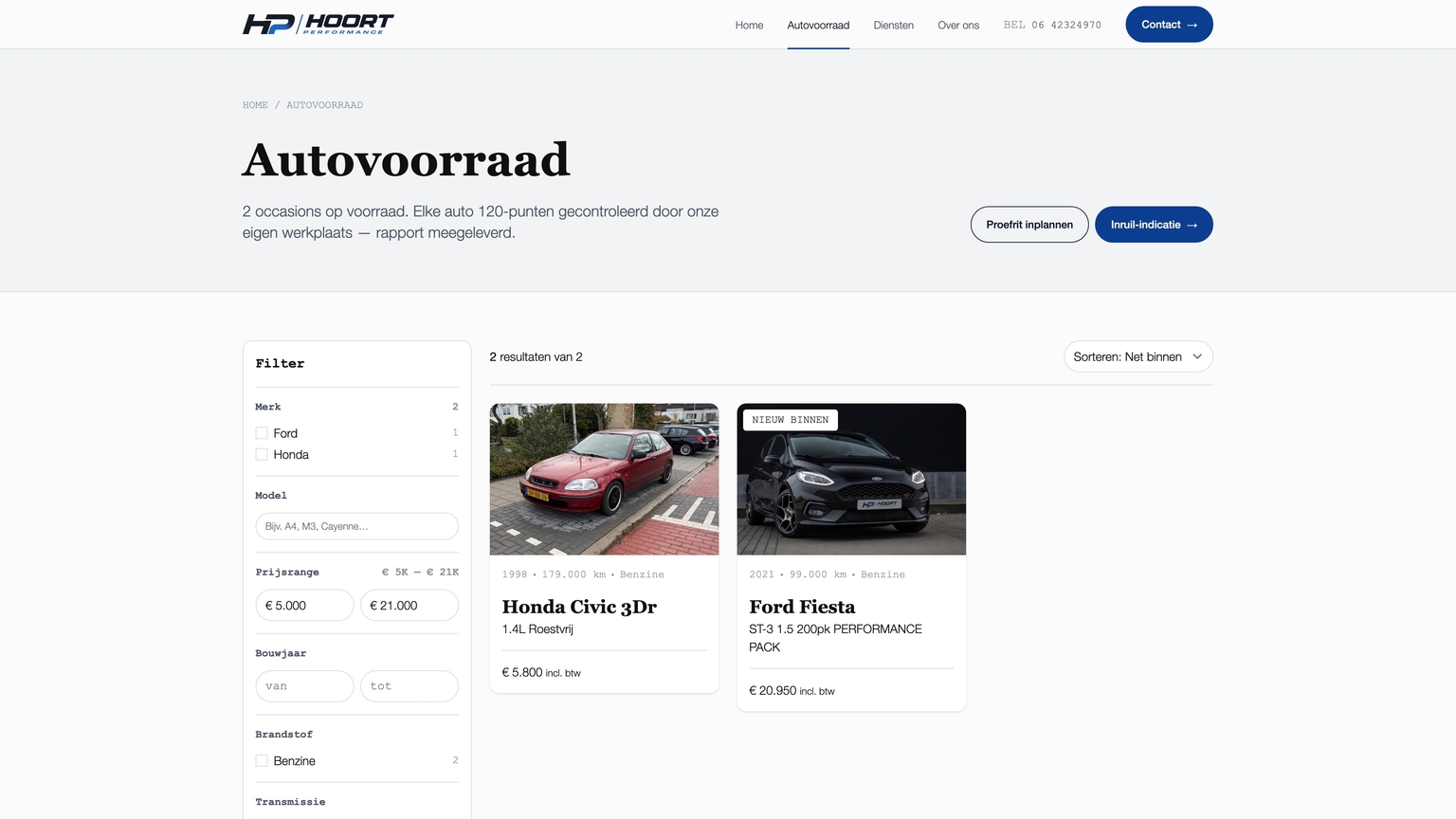Screen dimensions: 1456x819
Task: Click the Prijsrange label
Action: [x=287, y=573]
